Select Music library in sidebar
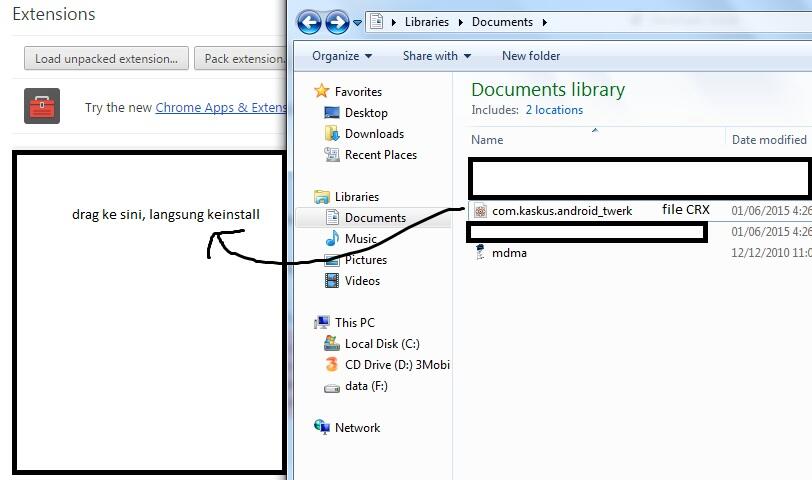The width and height of the screenshot is (812, 480). point(360,239)
